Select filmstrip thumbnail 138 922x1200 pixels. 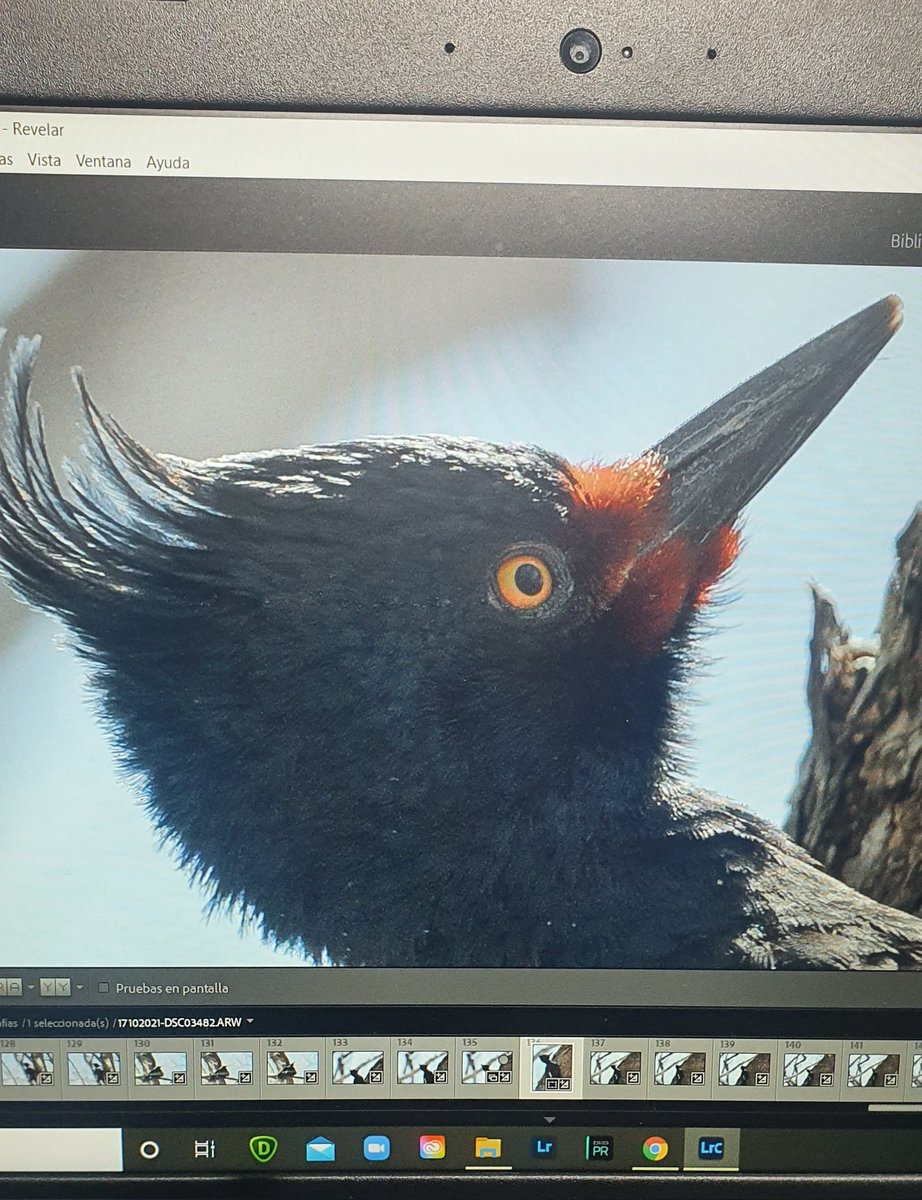[x=680, y=1068]
